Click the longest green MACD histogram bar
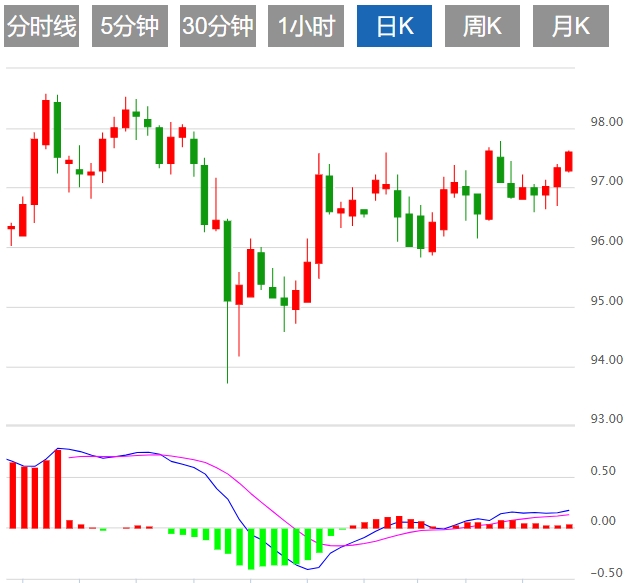637x583 pixels. point(251,549)
